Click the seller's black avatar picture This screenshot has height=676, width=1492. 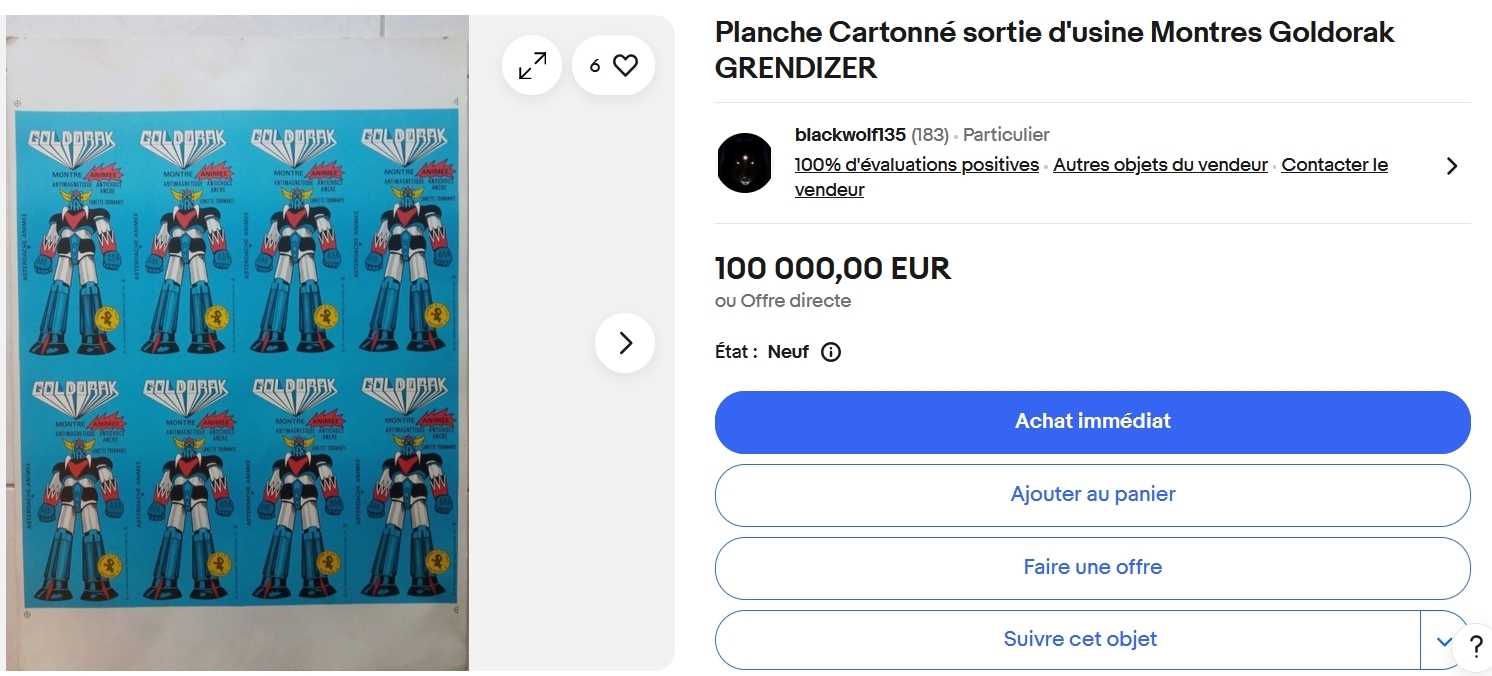[x=745, y=163]
